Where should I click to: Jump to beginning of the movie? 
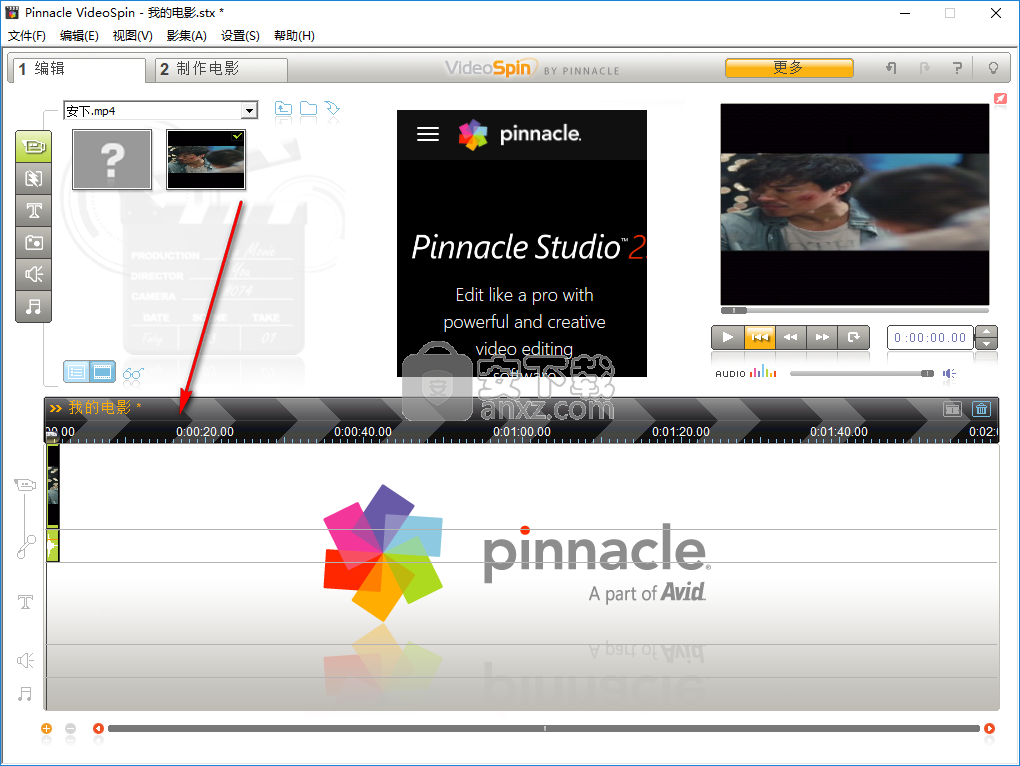point(760,337)
